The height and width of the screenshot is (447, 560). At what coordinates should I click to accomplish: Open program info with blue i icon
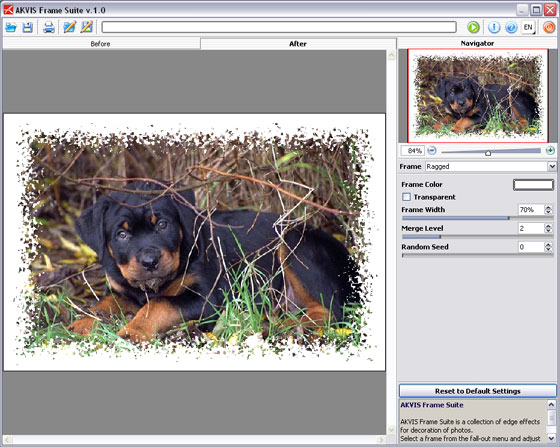pos(494,27)
